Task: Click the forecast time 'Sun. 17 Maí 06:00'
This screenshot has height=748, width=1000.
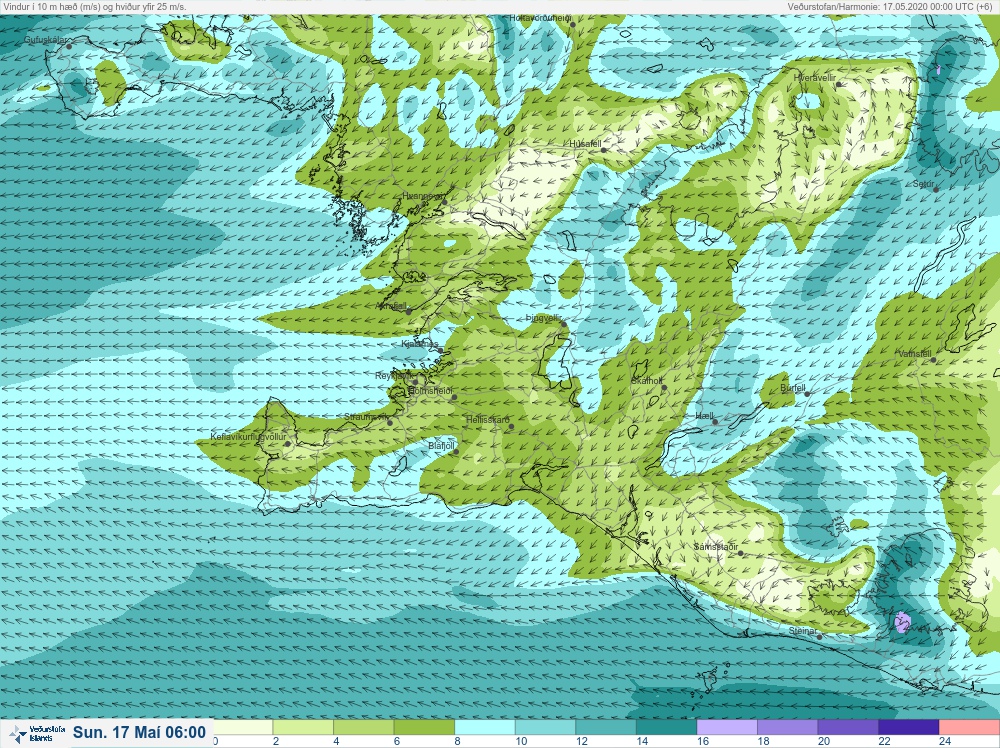Action: point(139,732)
